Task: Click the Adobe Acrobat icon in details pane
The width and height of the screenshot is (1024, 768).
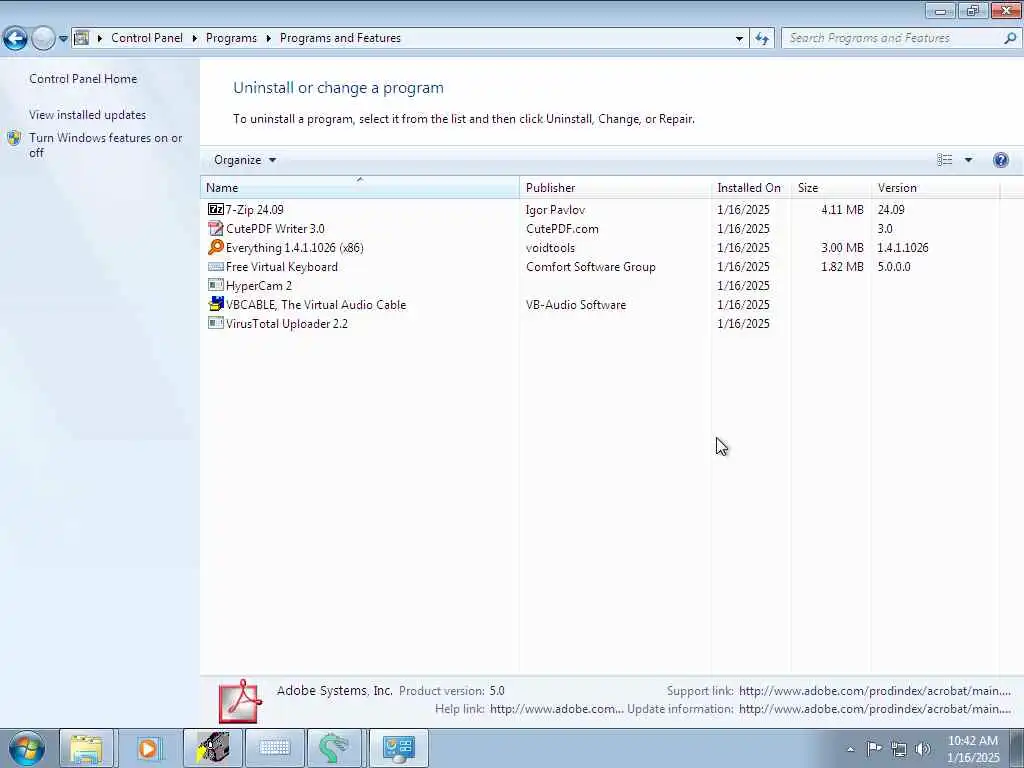Action: 240,701
